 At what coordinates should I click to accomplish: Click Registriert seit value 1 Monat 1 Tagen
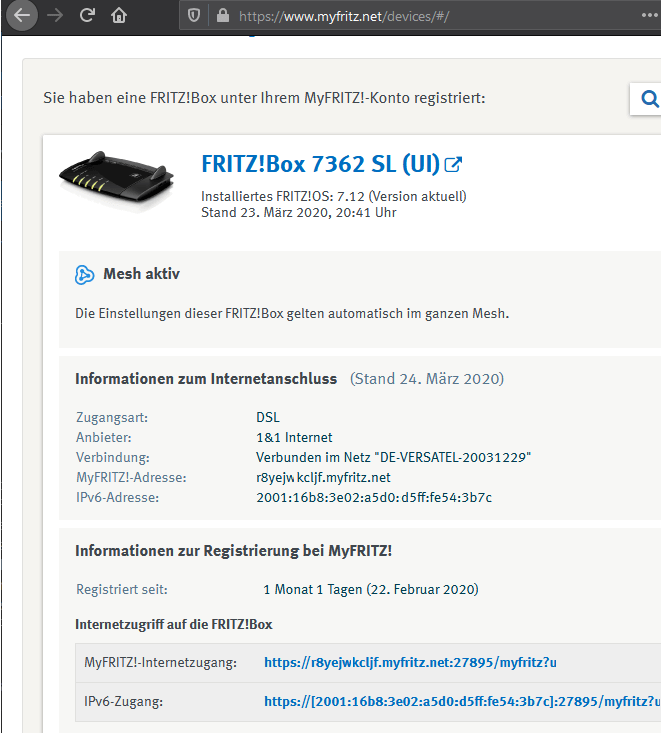(371, 589)
